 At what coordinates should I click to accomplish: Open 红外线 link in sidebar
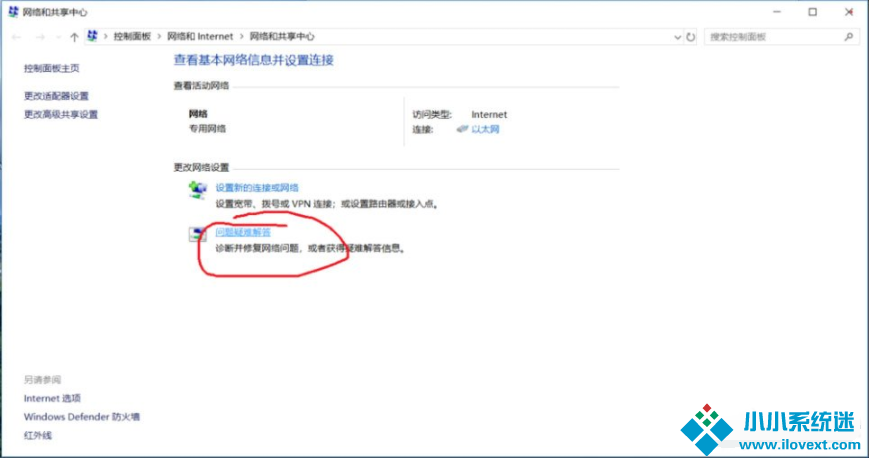(x=38, y=436)
